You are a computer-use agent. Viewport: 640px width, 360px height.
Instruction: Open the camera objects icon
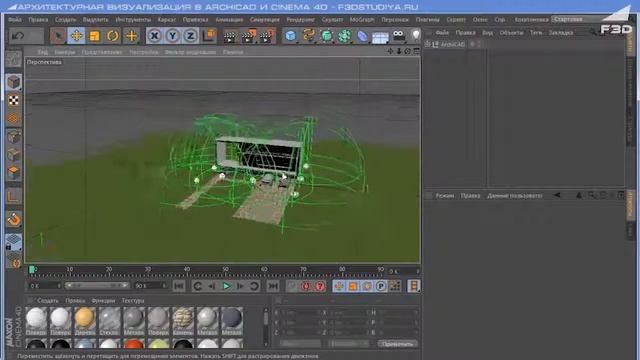coord(398,35)
